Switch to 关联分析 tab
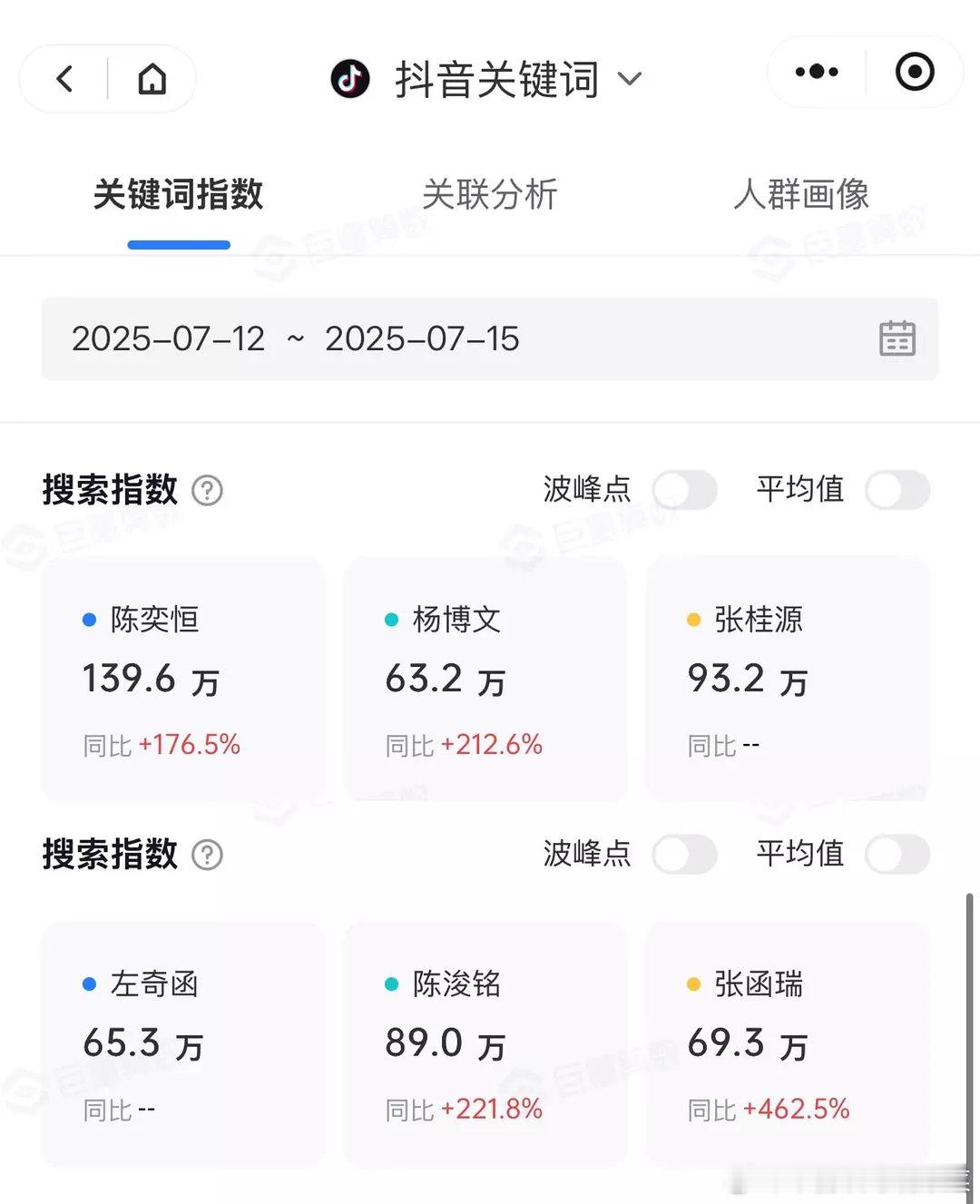This screenshot has height=1204, width=980. click(x=490, y=194)
